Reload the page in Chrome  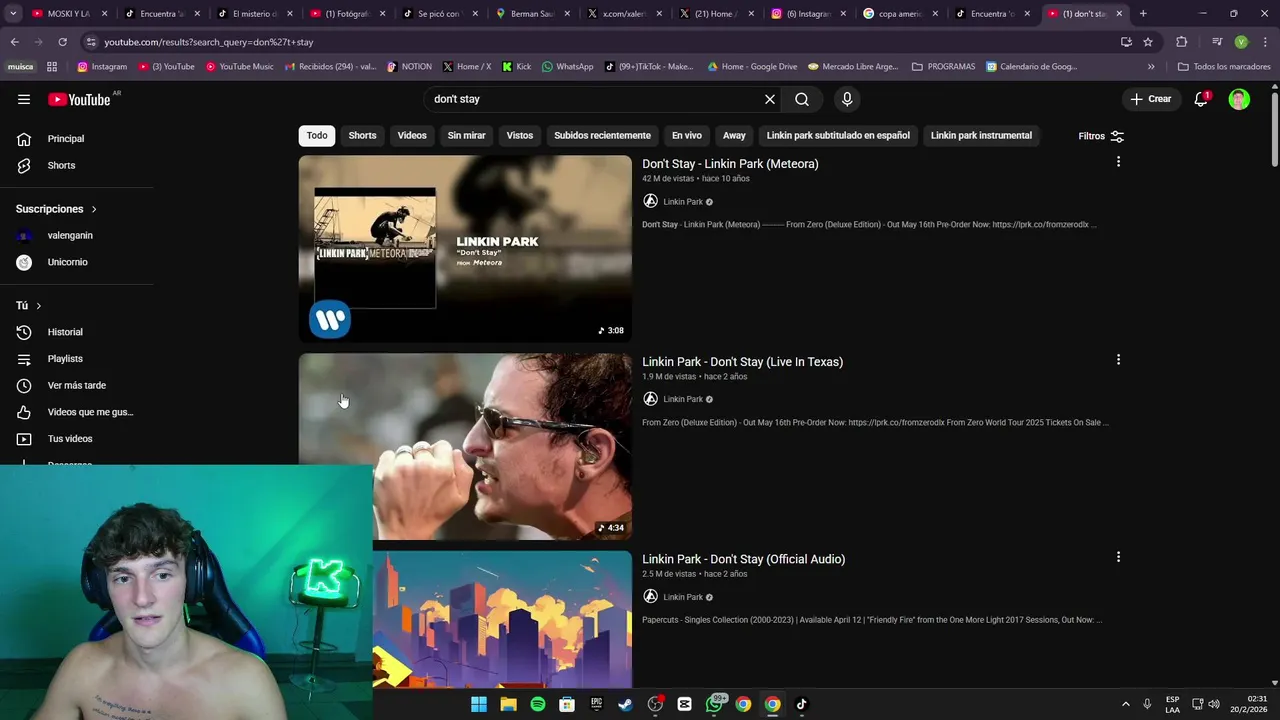click(x=62, y=42)
